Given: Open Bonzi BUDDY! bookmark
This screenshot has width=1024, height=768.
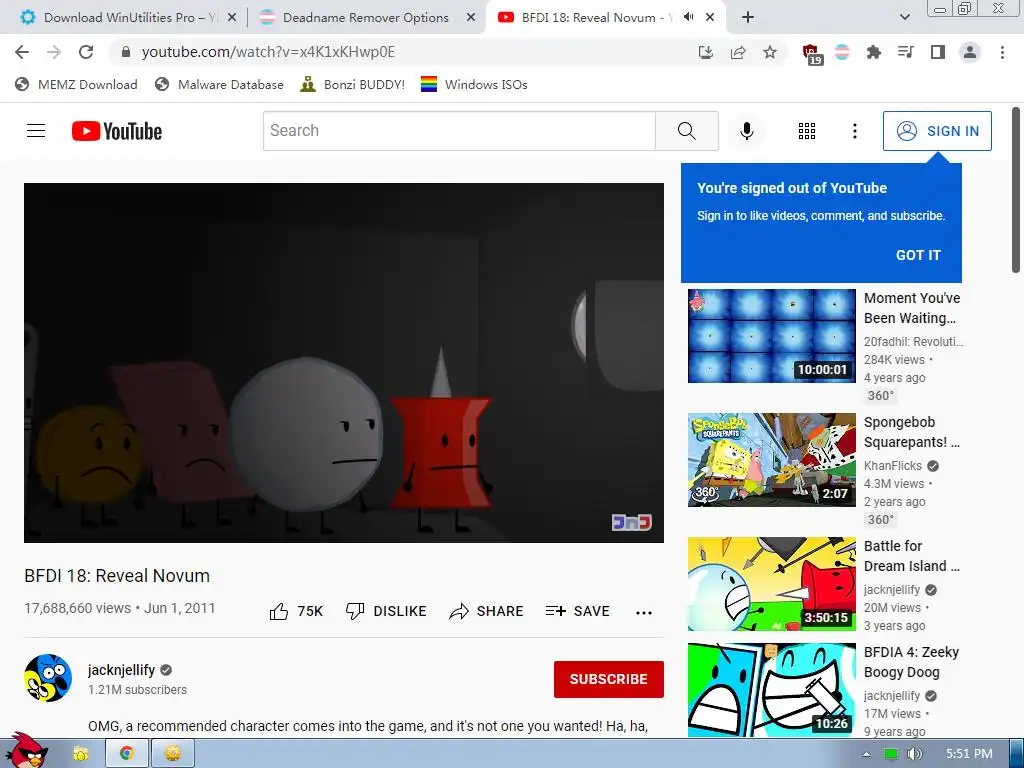Looking at the screenshot, I should tap(353, 84).
